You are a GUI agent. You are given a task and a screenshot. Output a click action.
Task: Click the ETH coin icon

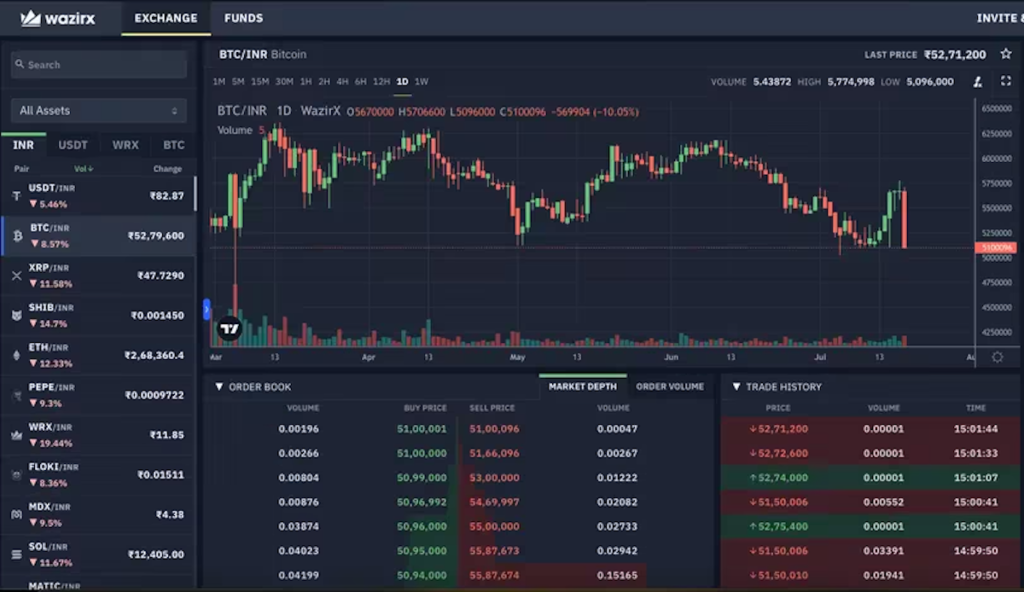pos(16,355)
